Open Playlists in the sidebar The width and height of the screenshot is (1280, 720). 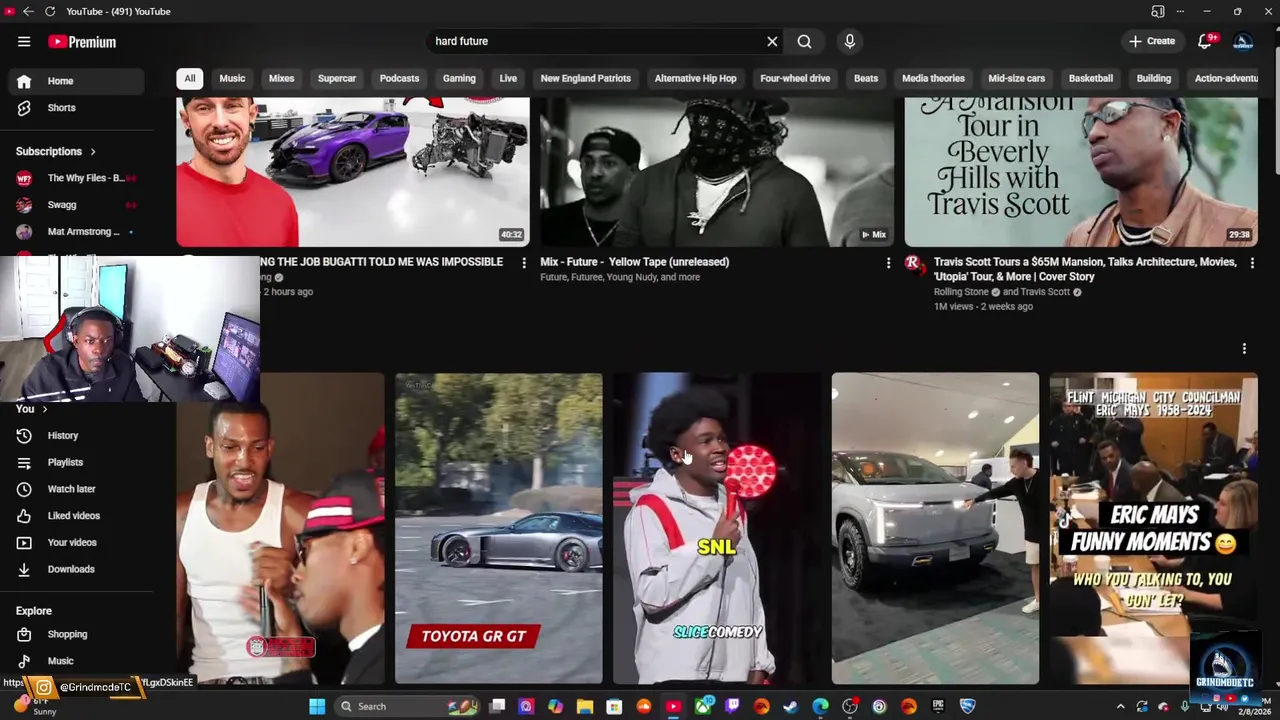click(x=76, y=462)
